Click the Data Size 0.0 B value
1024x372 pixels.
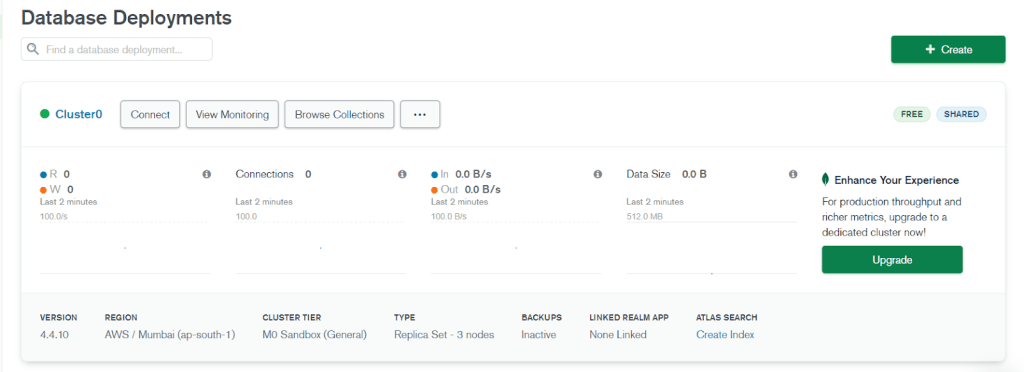pos(694,174)
